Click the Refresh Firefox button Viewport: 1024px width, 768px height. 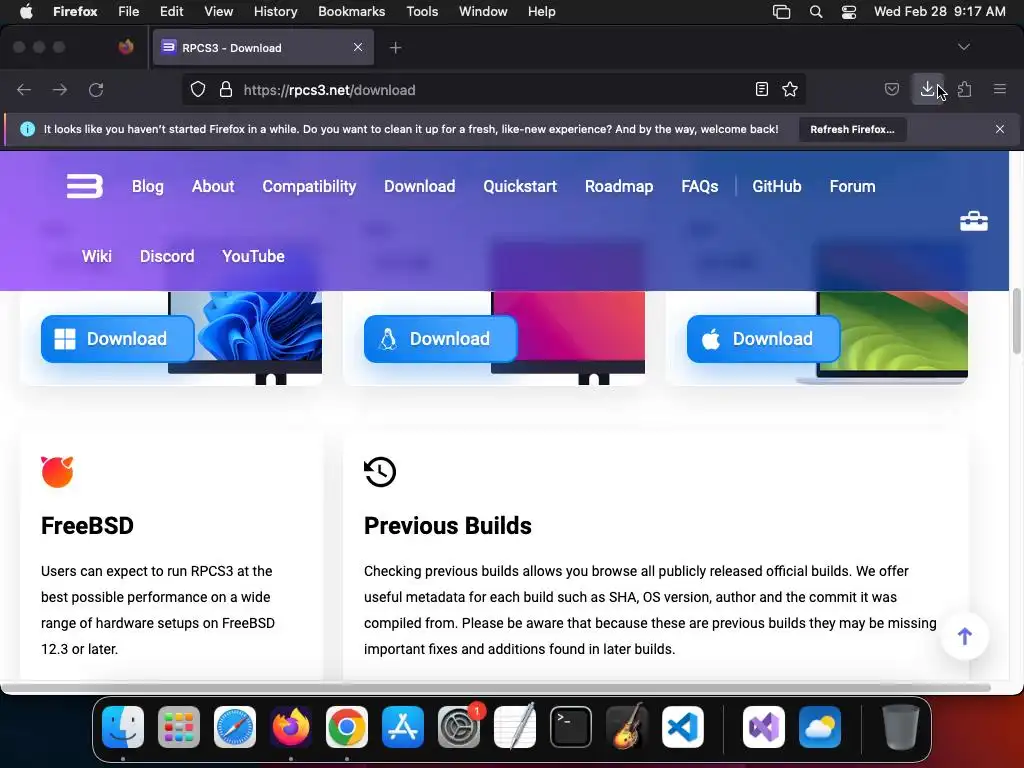[x=852, y=129]
